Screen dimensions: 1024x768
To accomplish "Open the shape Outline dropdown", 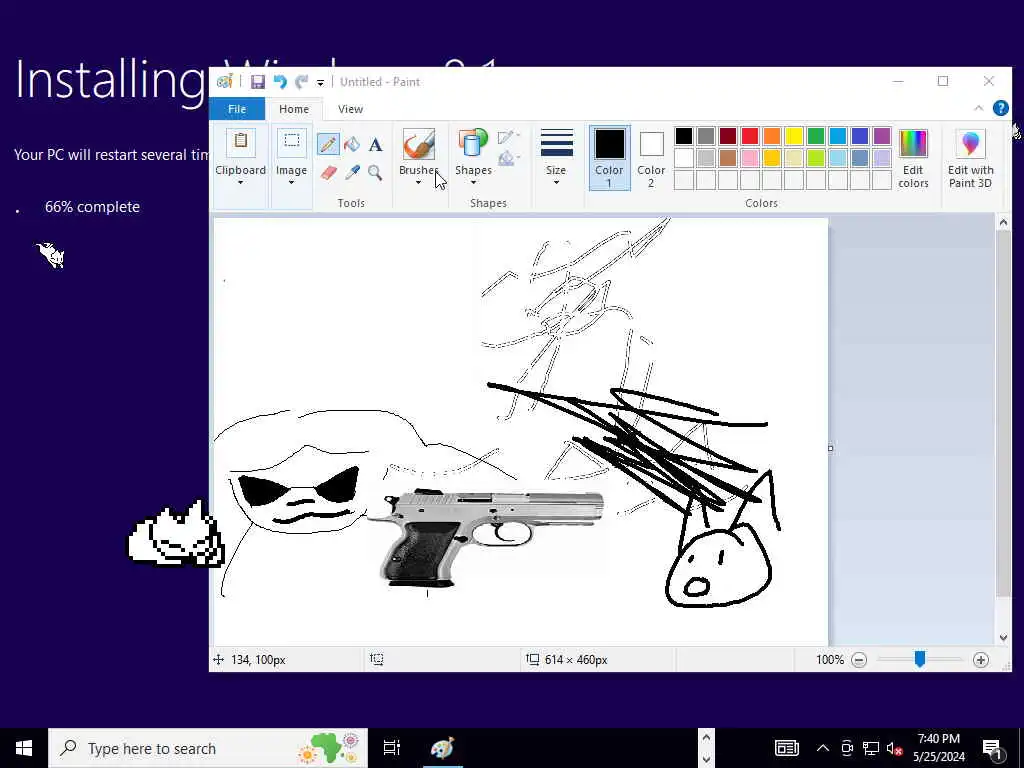I will coord(509,136).
